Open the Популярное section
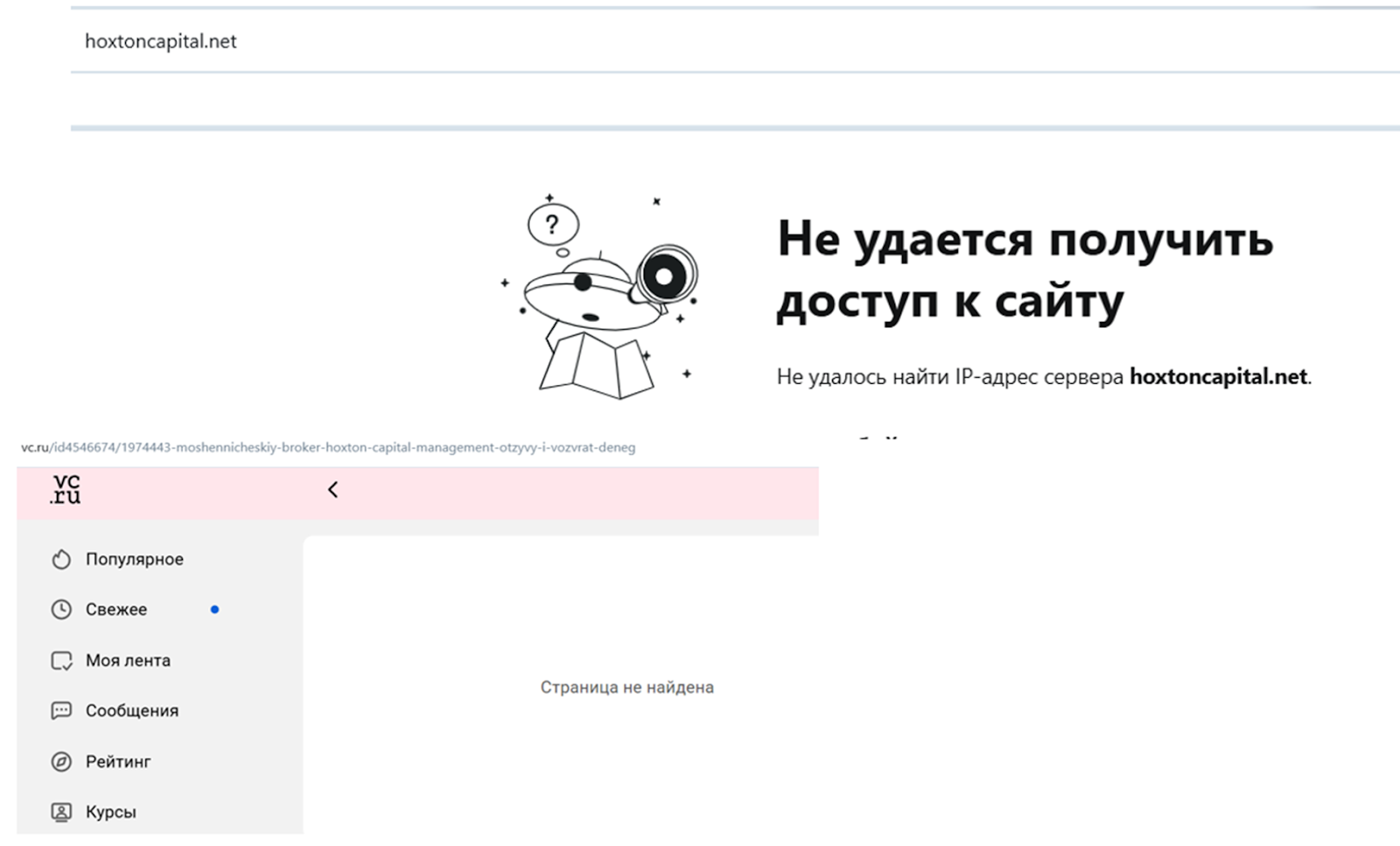This screenshot has width=1400, height=846. coord(134,559)
